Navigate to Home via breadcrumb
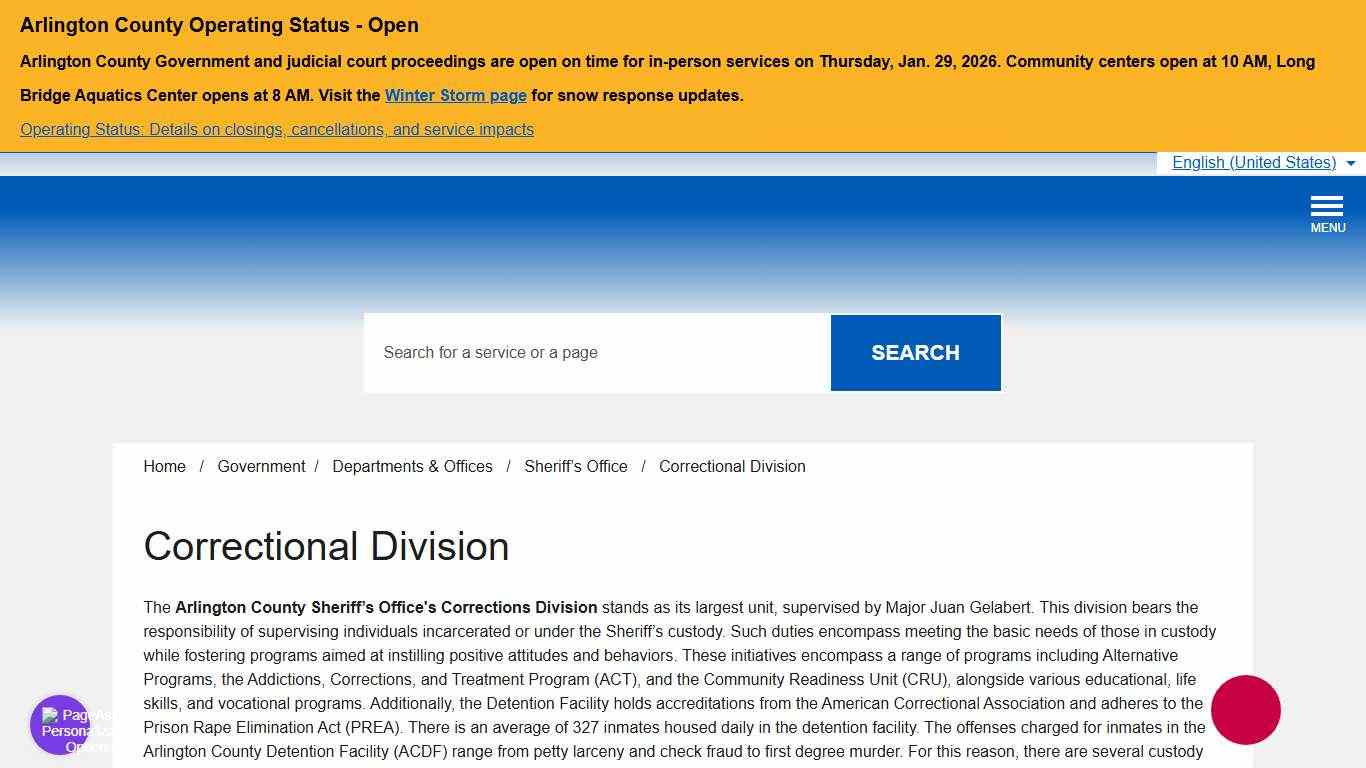Image resolution: width=1366 pixels, height=768 pixels. tap(164, 466)
